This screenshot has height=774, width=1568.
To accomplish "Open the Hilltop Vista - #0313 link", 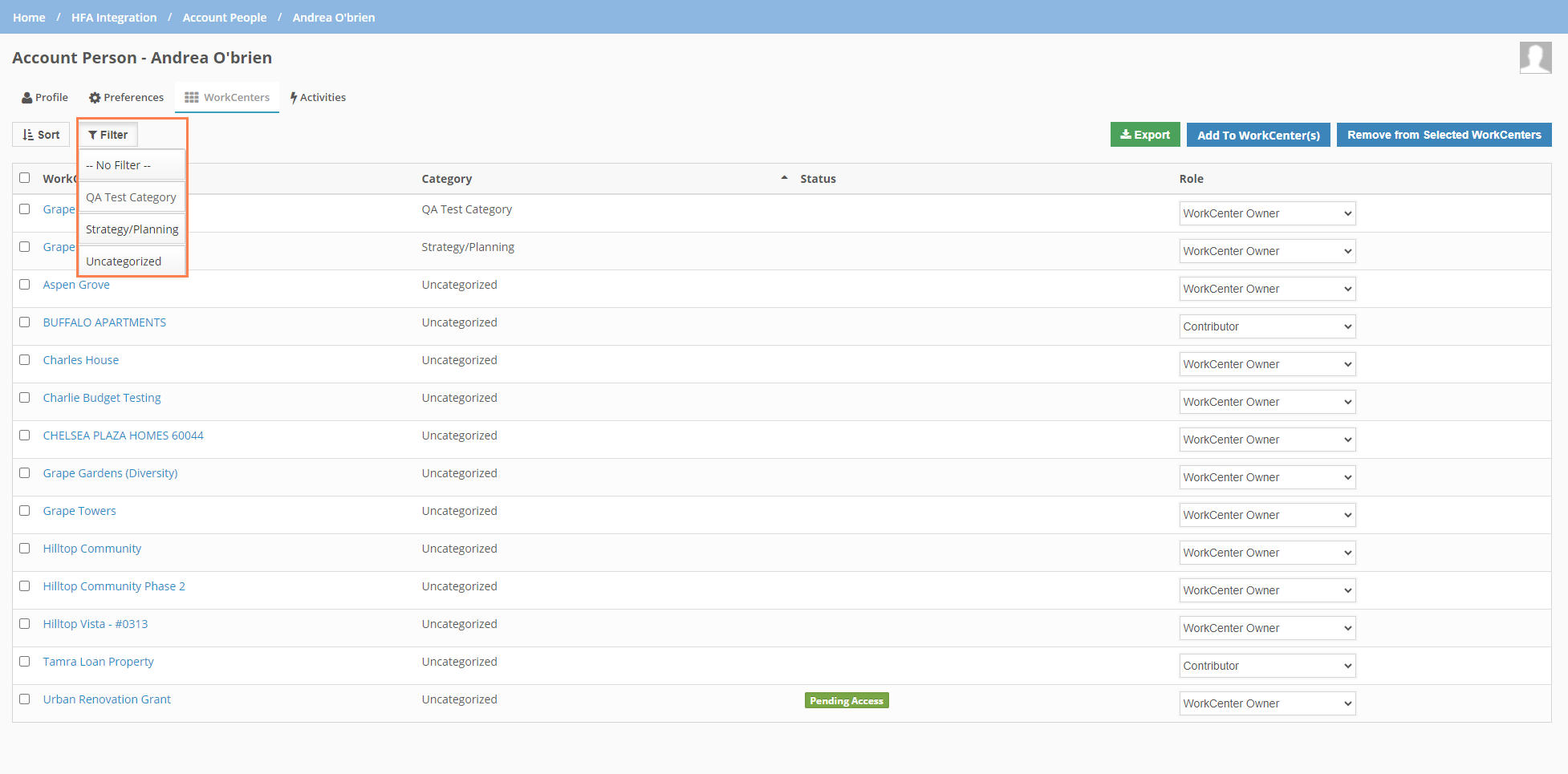I will coord(95,624).
